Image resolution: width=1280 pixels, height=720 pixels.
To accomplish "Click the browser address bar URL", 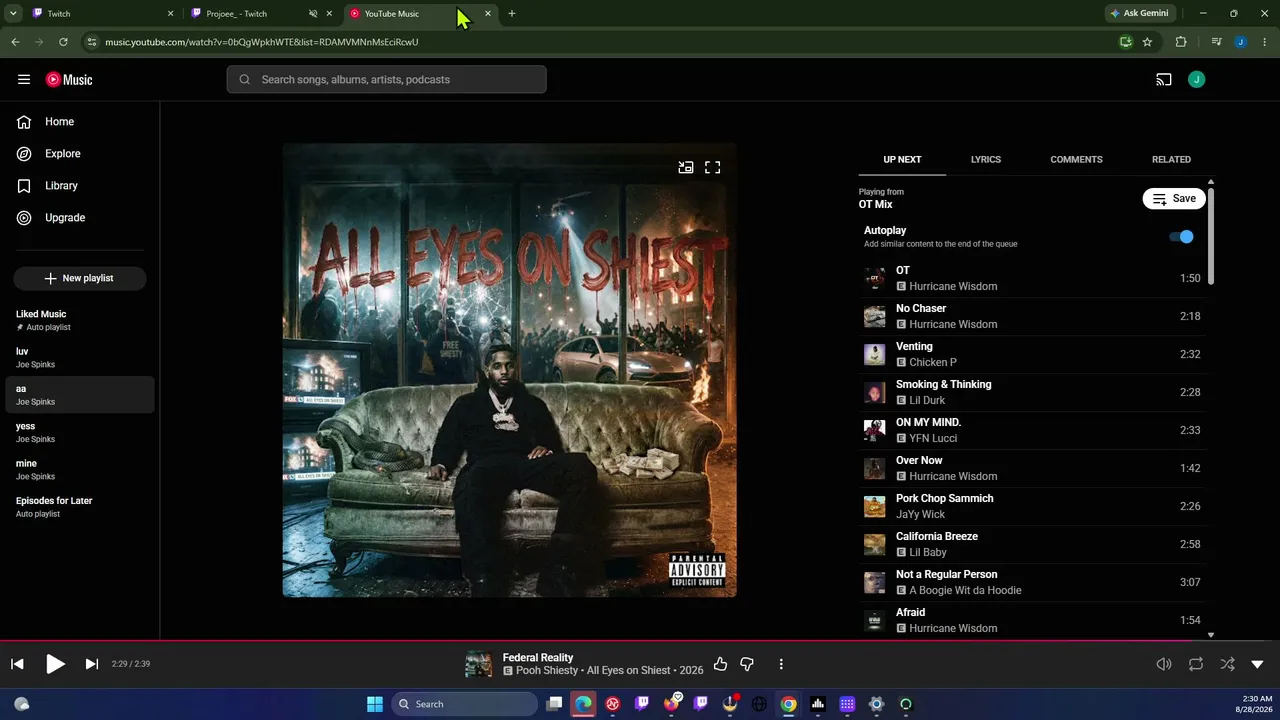I will [261, 42].
